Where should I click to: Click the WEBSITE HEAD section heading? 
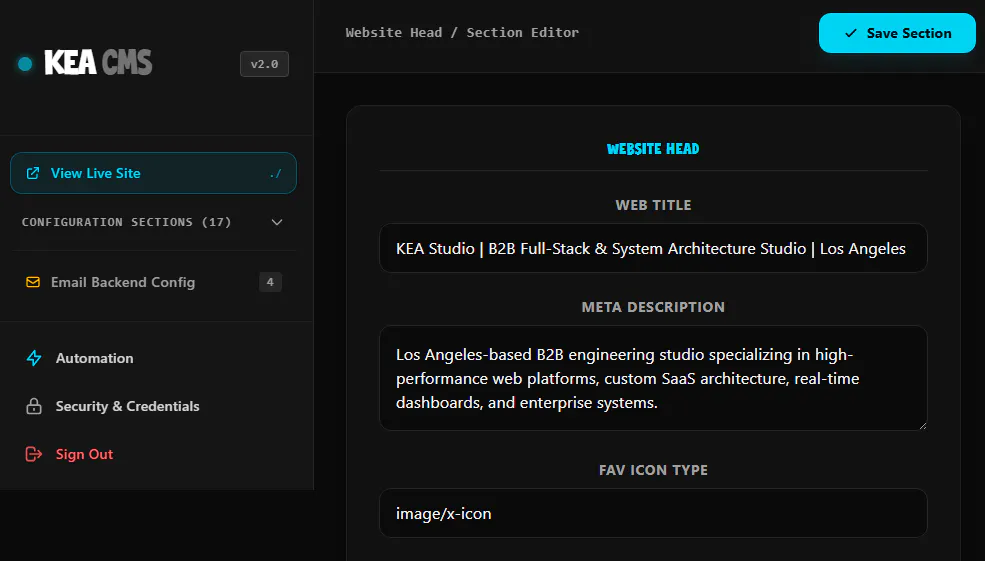[x=653, y=149]
